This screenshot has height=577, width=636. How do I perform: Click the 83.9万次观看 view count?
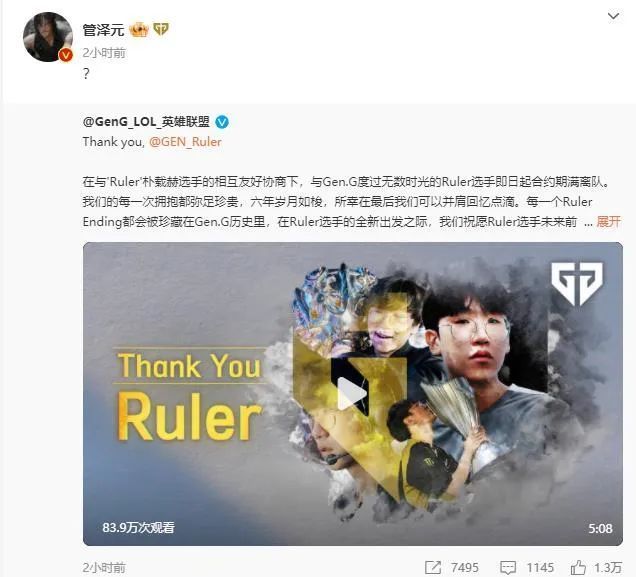pos(138,528)
